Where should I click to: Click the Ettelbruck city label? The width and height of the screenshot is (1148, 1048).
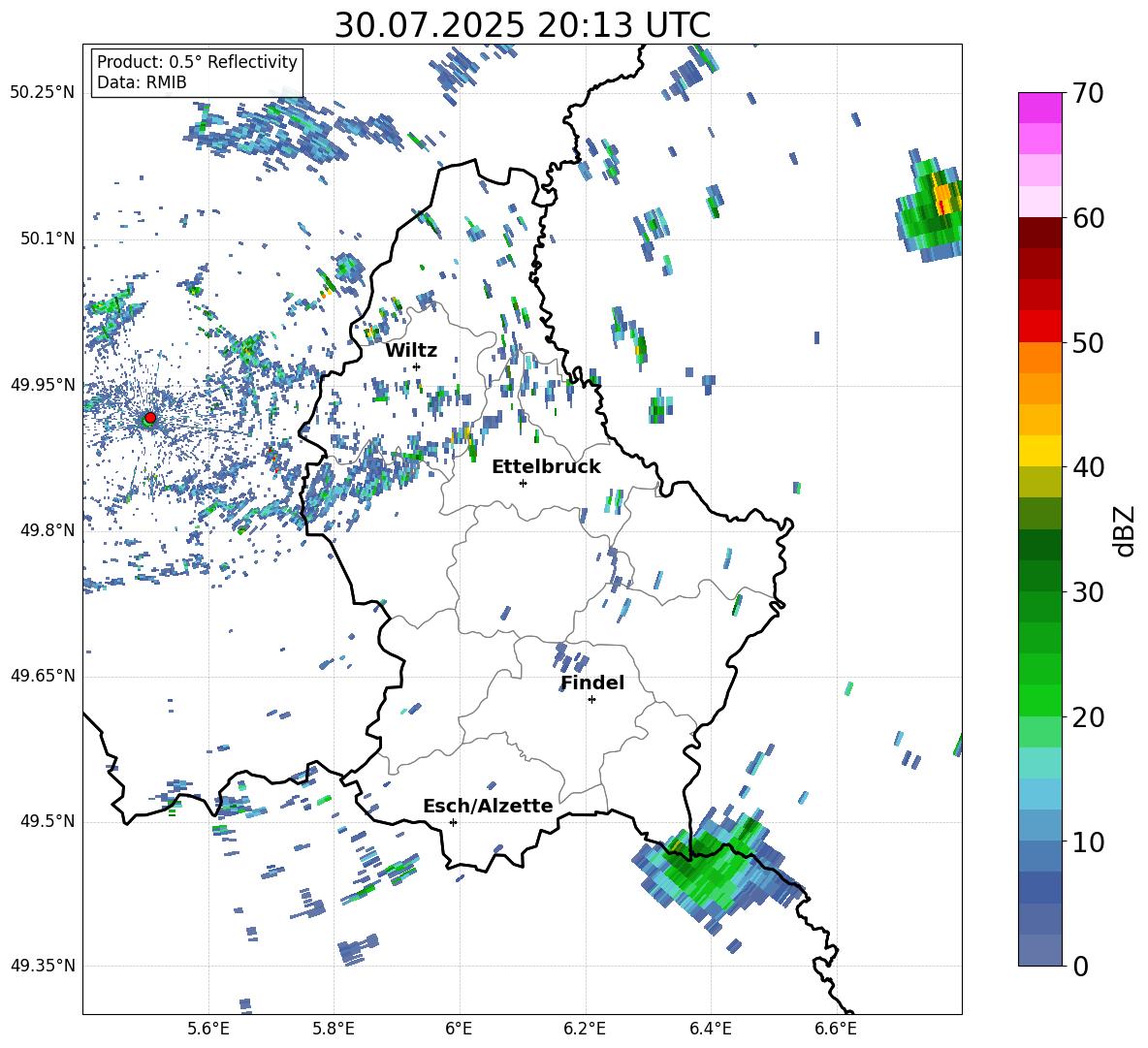(x=546, y=467)
